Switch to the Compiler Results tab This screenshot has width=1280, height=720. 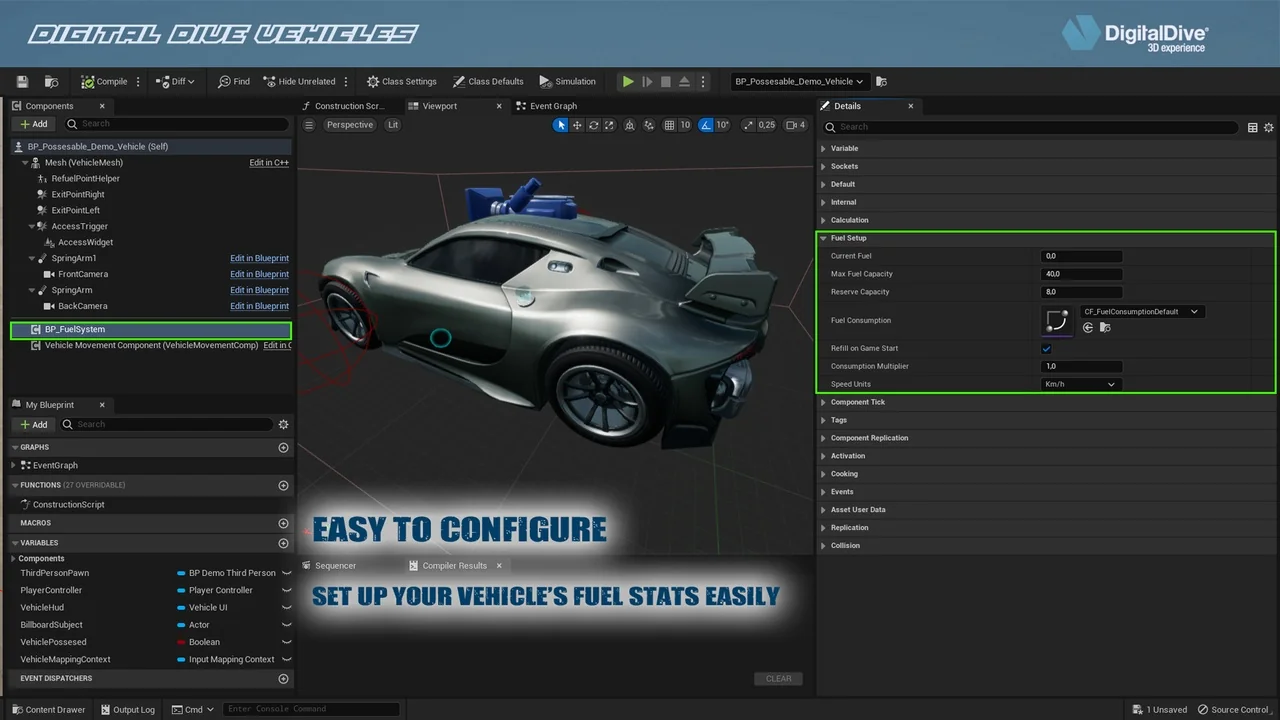[x=453, y=565]
